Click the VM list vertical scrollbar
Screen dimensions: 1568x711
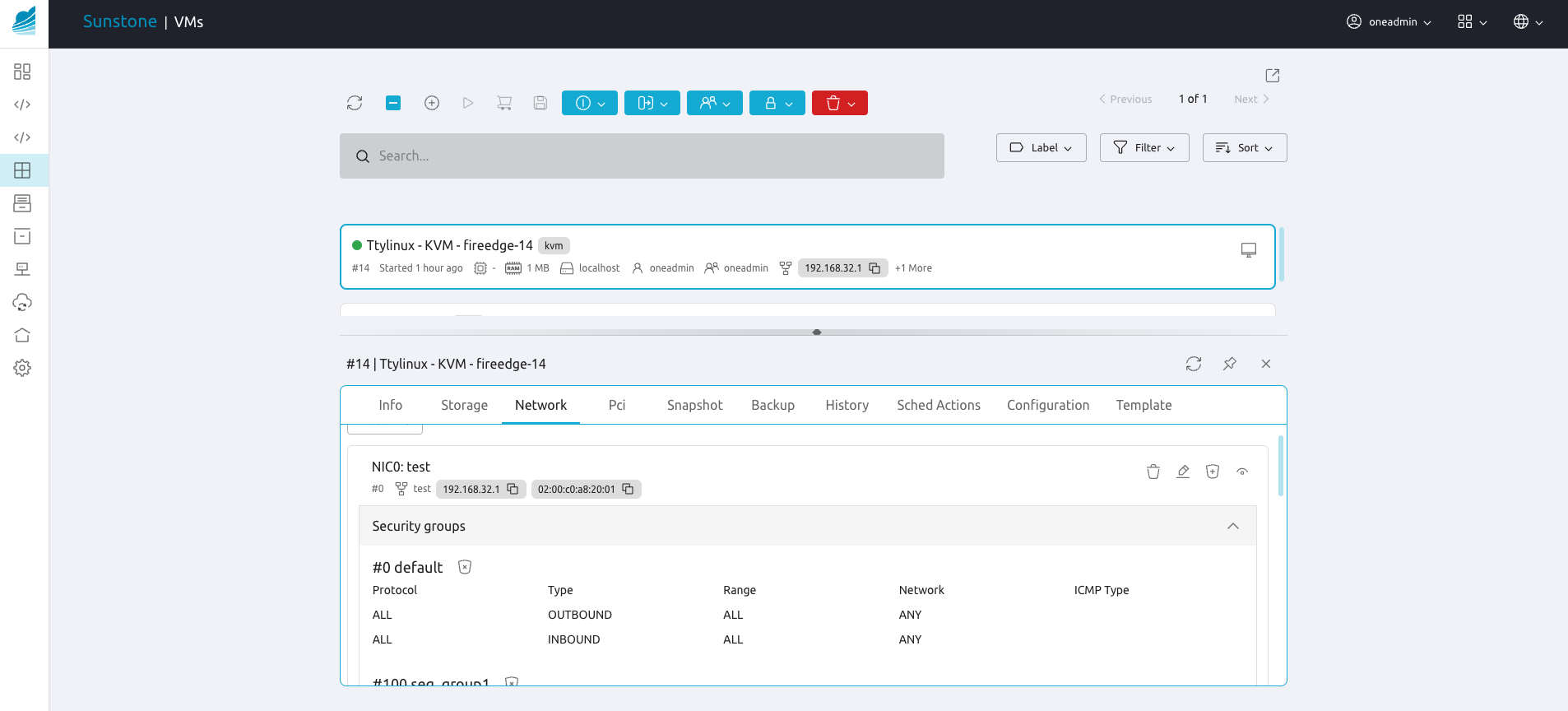pos(1282,255)
